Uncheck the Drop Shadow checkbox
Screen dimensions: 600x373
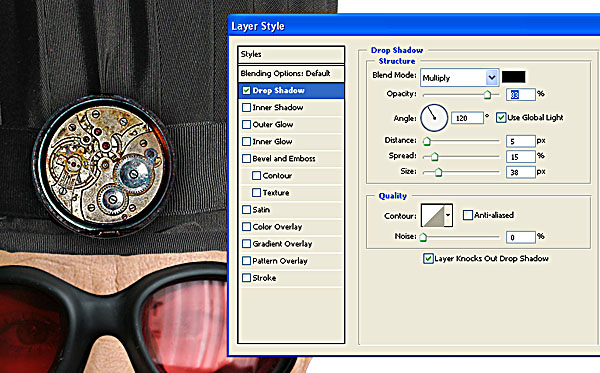[x=246, y=91]
